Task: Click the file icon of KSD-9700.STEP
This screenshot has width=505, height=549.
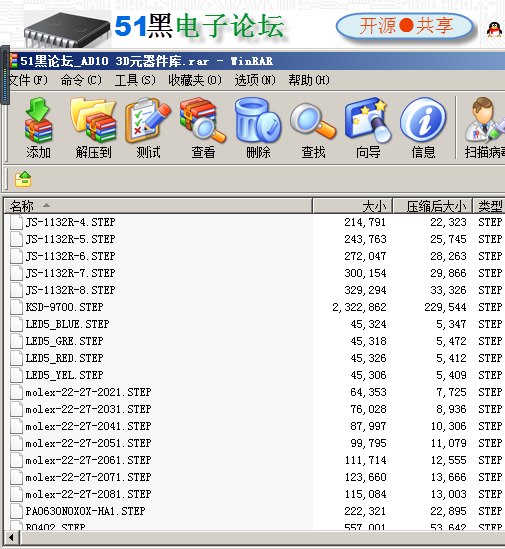Action: pyautogui.click(x=16, y=307)
